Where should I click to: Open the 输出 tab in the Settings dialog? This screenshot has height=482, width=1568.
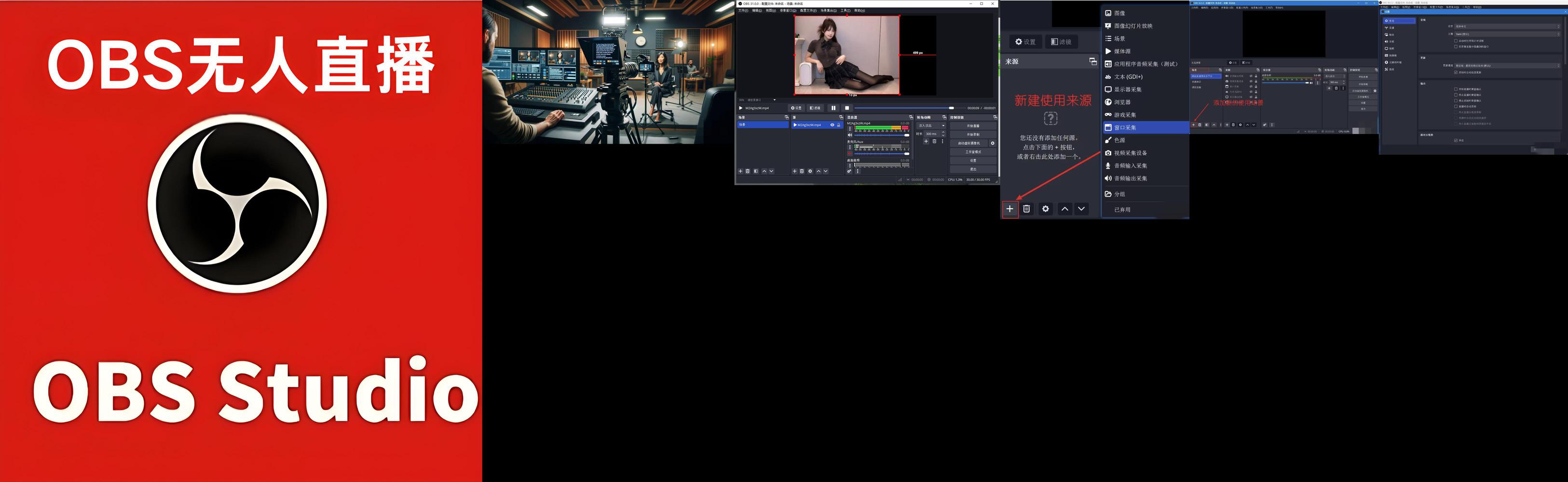[1400, 35]
